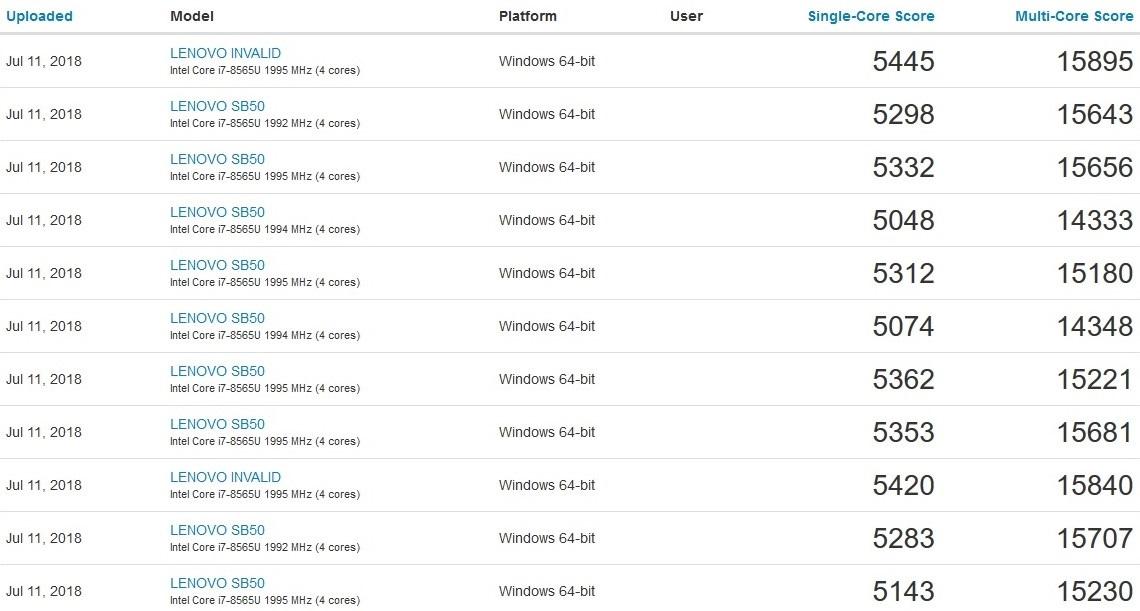Open the LENOVO SB50 result scoring 5312 single-core
Image resolution: width=1140 pixels, height=611 pixels.
click(x=217, y=264)
